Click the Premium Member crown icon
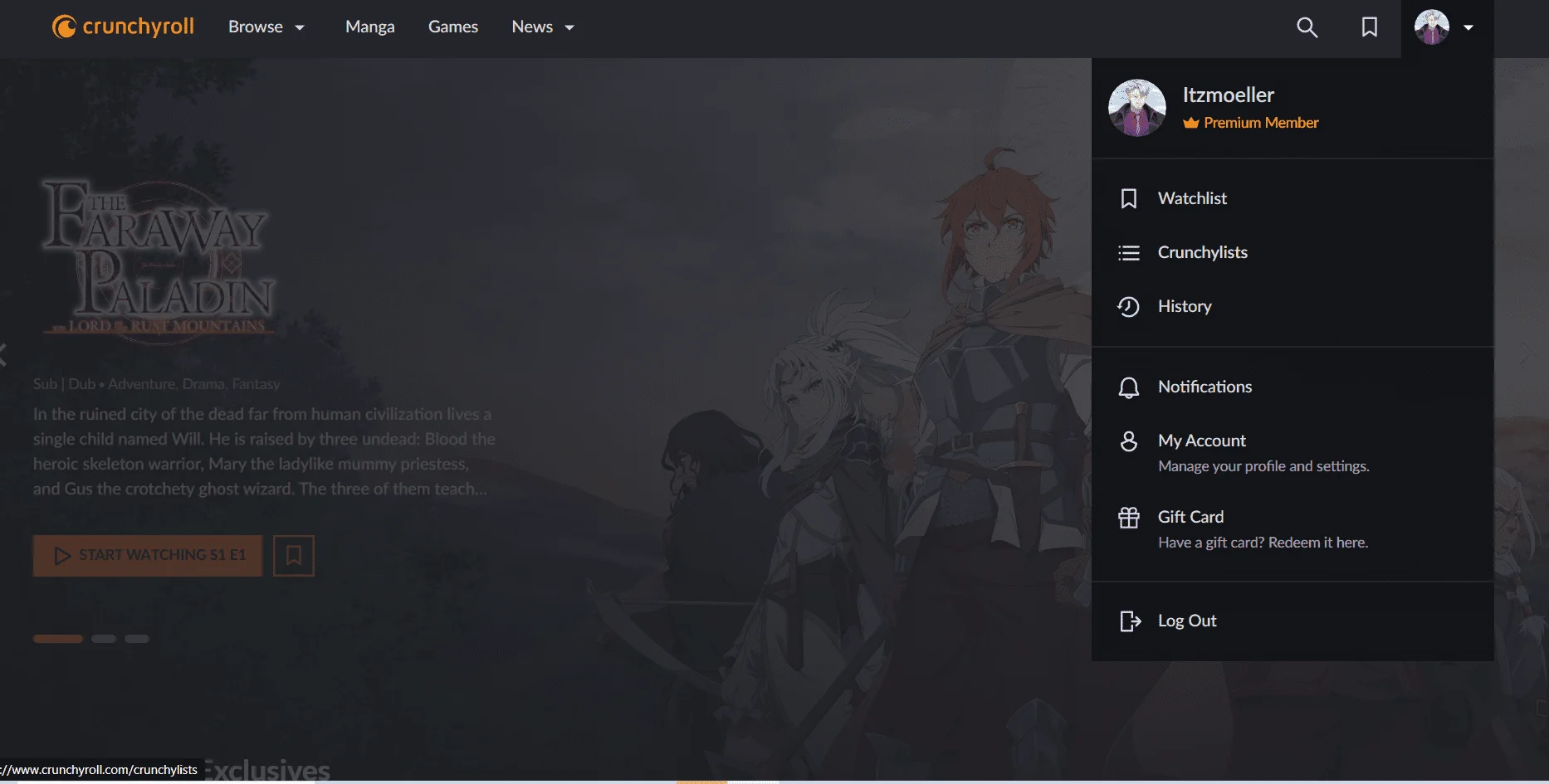 point(1191,123)
